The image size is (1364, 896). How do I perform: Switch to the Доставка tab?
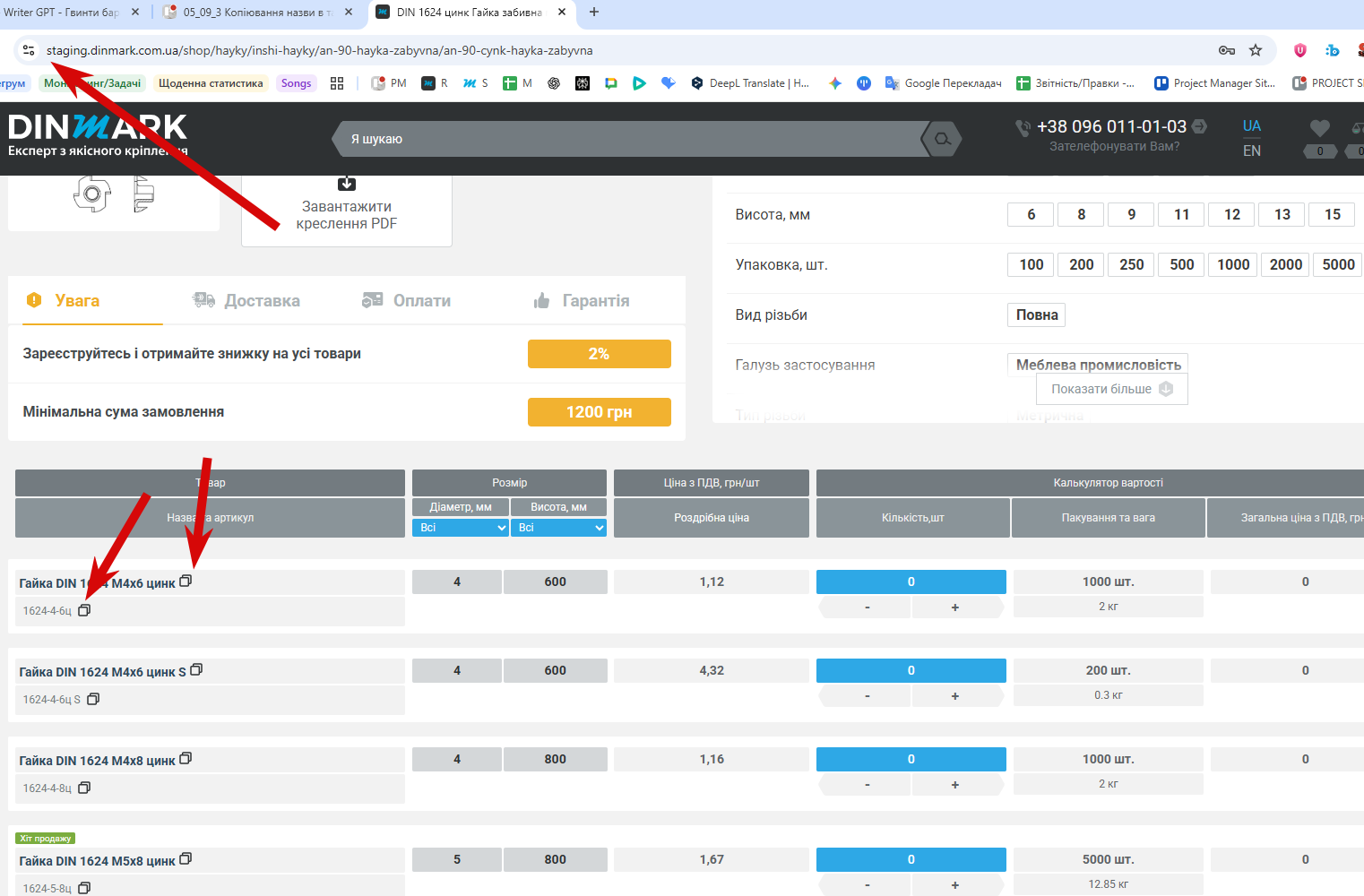[246, 301]
